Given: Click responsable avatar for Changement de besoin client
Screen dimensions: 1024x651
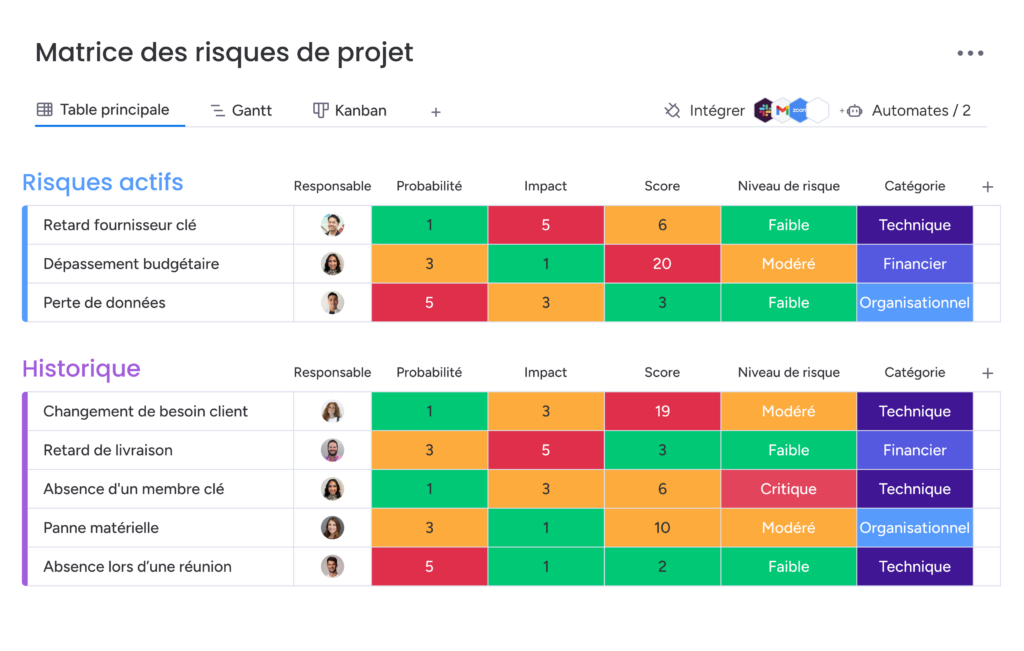Looking at the screenshot, I should (x=332, y=411).
